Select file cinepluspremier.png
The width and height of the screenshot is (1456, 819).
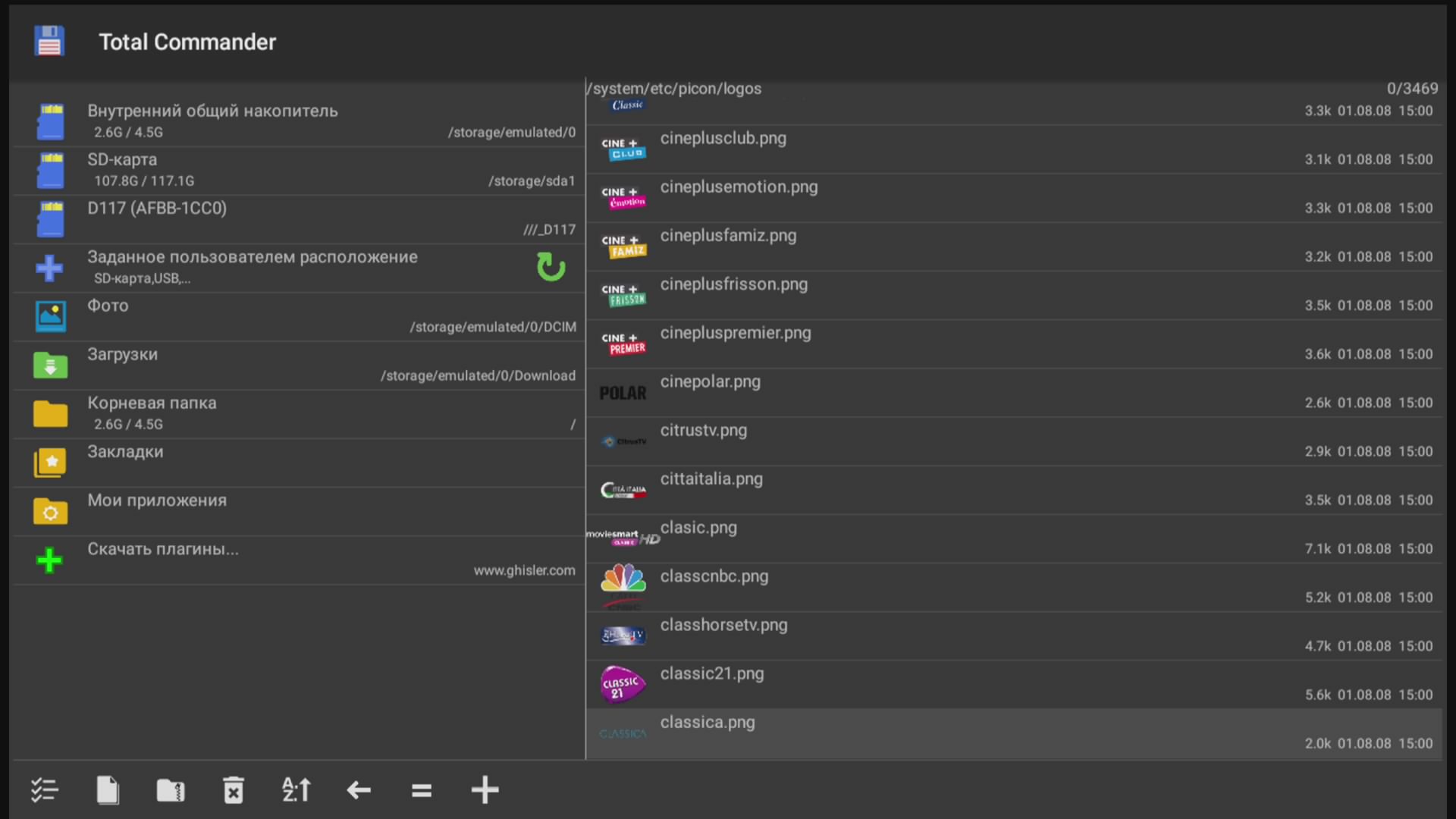tap(1015, 344)
